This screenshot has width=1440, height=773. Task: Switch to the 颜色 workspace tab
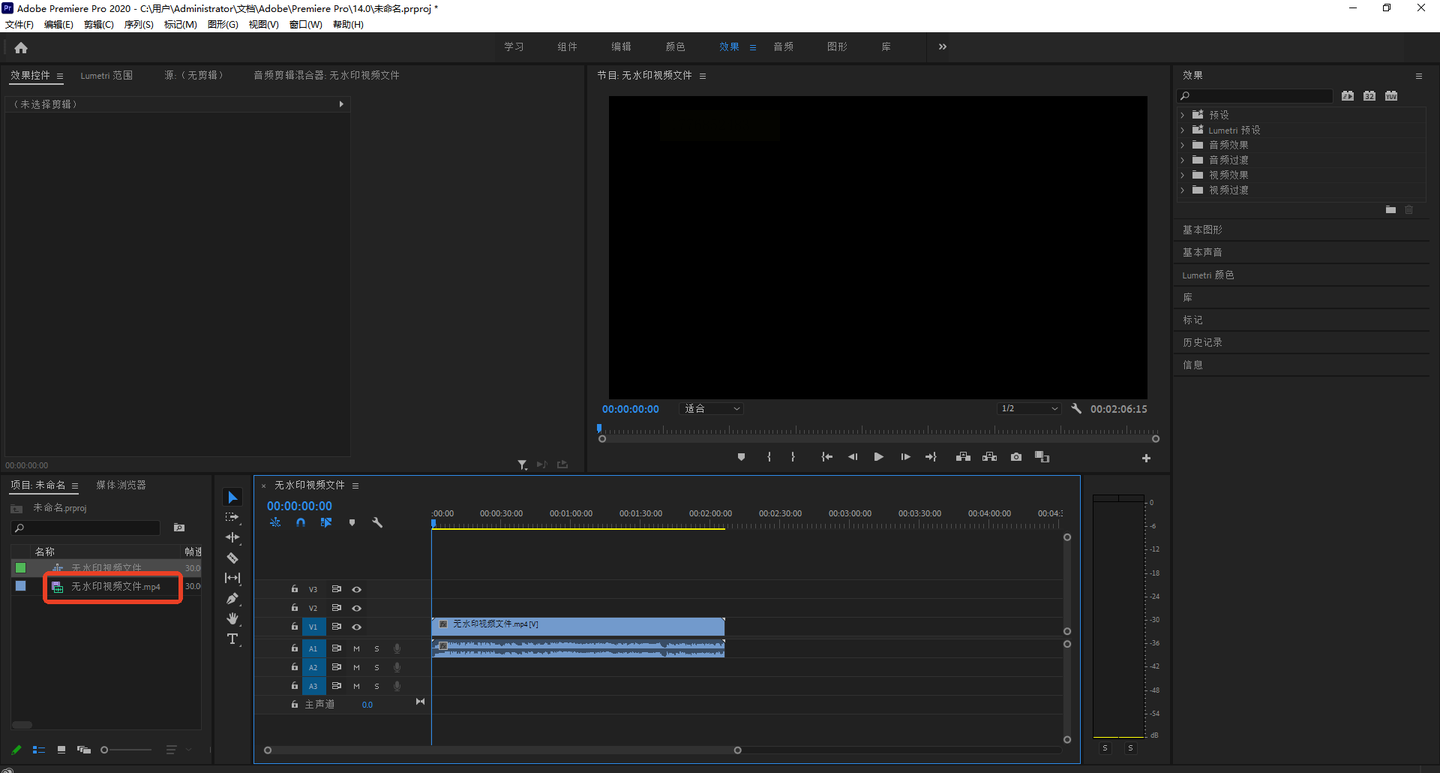pos(675,47)
